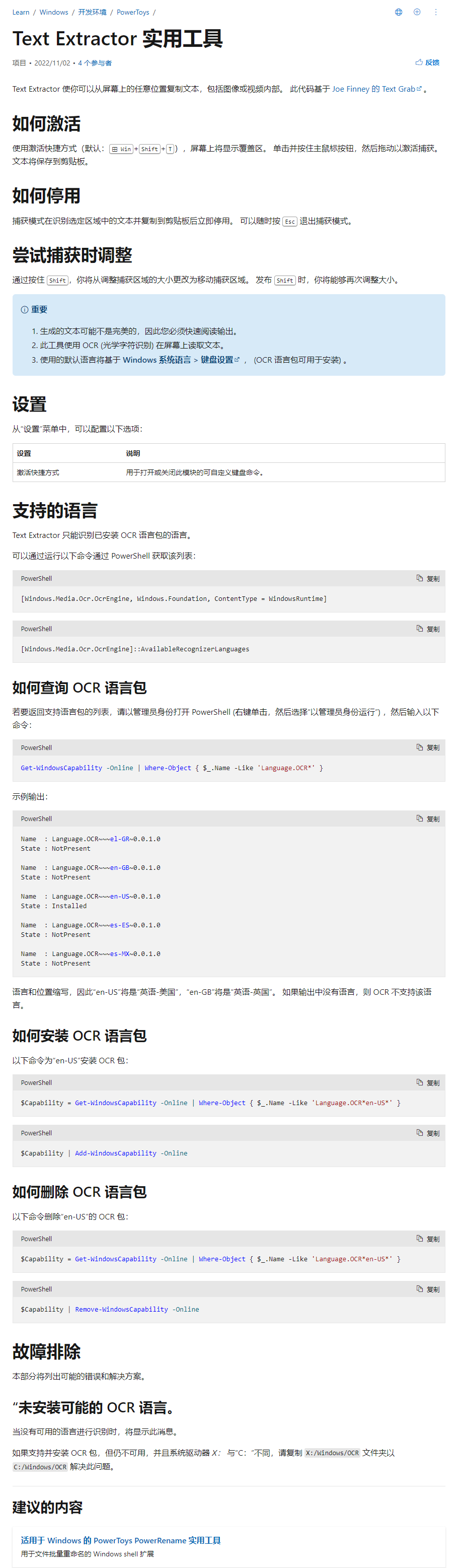Click the 如何删除 OCR 语言包 heading
Image resolution: width=459 pixels, height=1568 pixels.
click(x=79, y=1192)
